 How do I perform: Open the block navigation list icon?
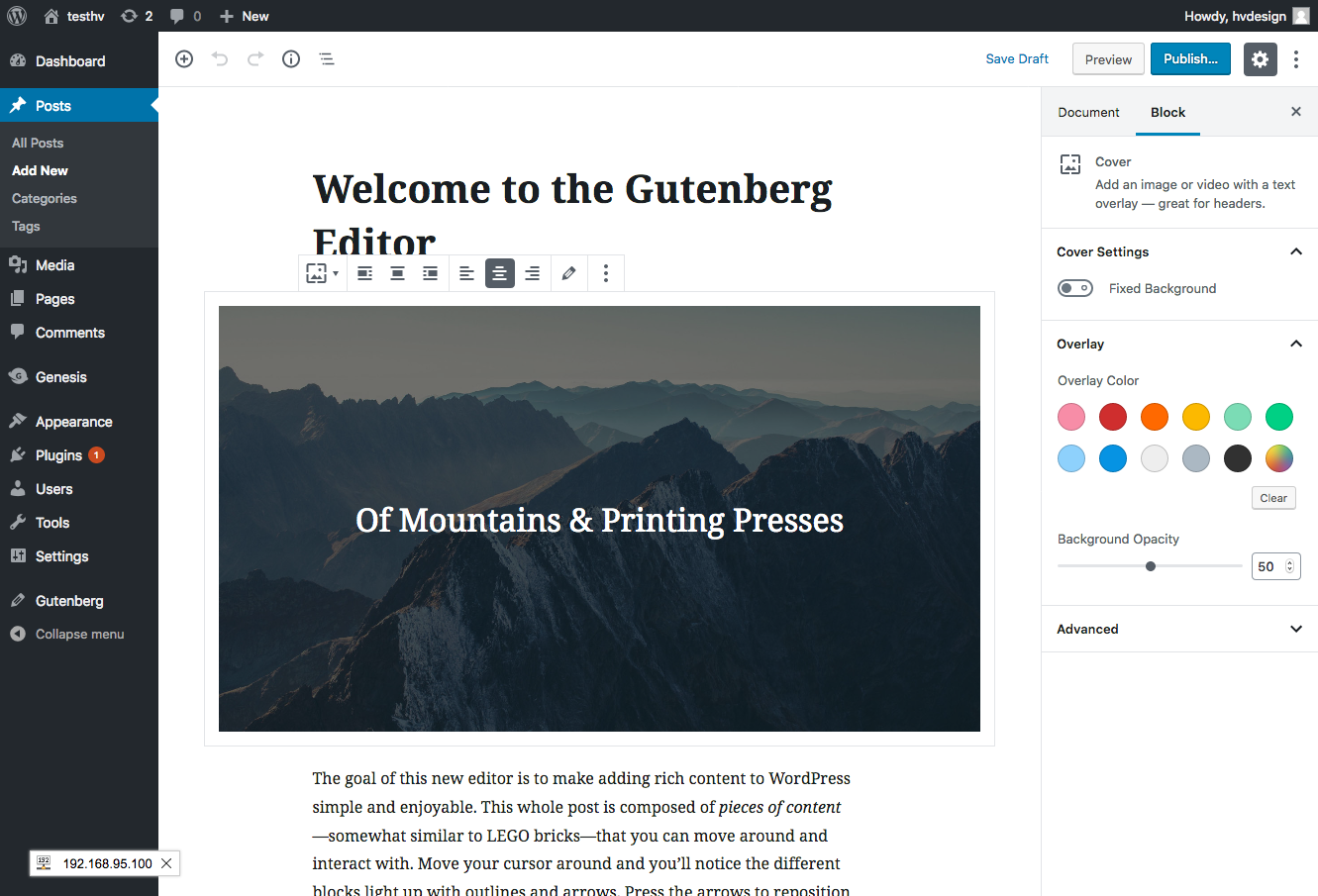327,59
